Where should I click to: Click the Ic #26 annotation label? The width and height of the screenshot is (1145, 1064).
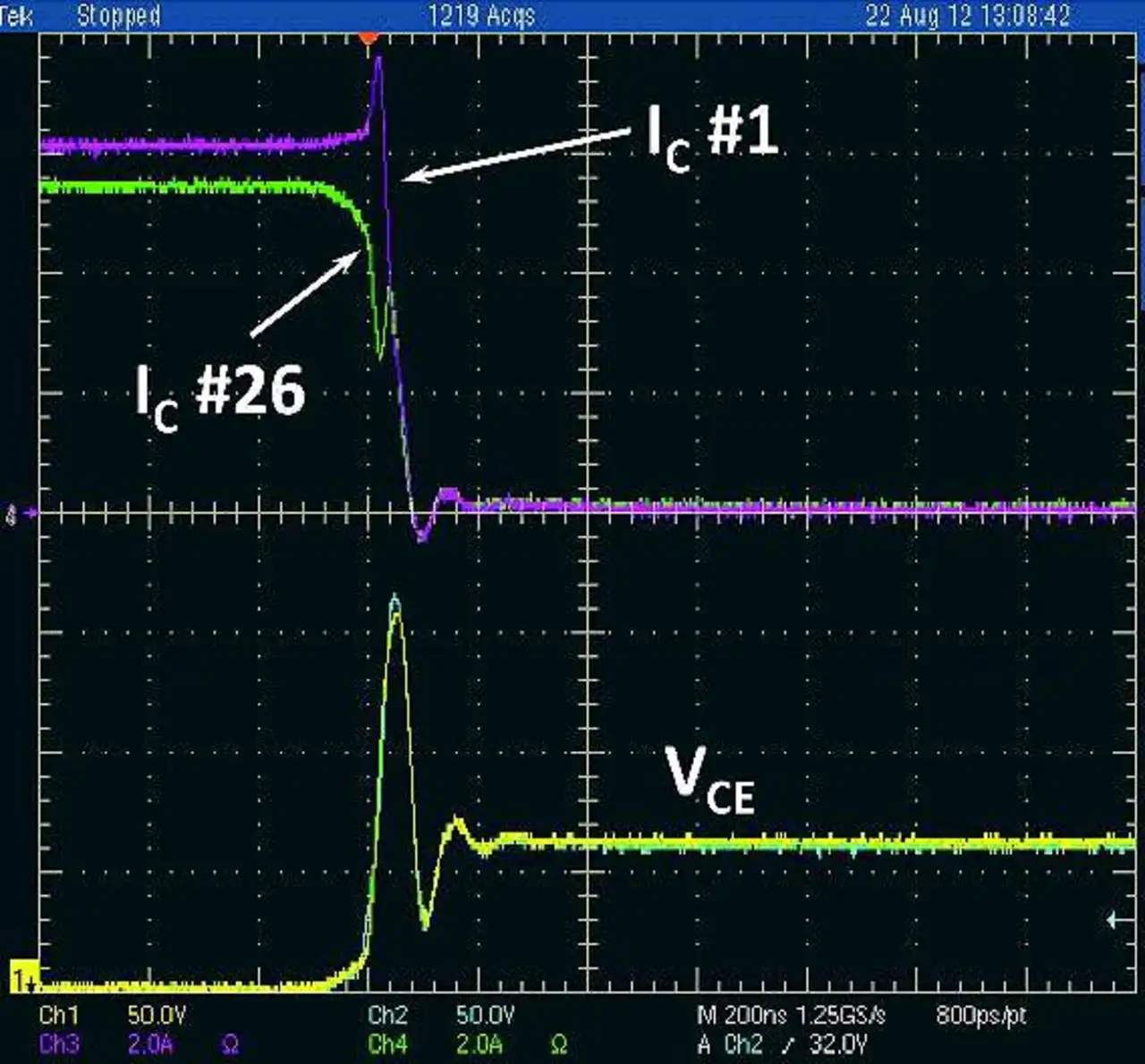(x=220, y=394)
